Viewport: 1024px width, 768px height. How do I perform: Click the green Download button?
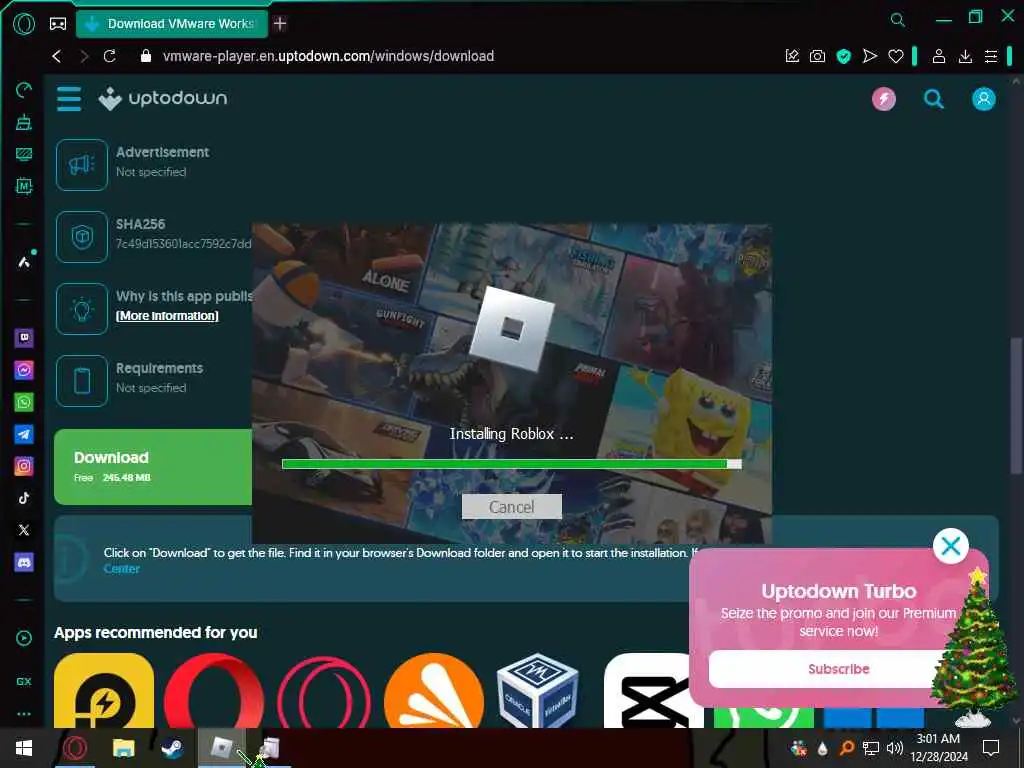click(153, 467)
